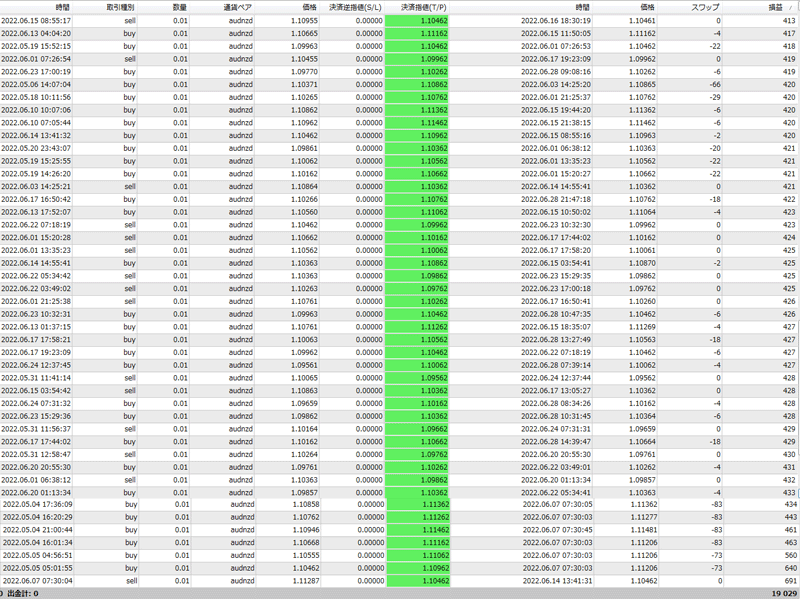Click the leftmost 時間 (open time) header
The height and width of the screenshot is (599, 800).
tap(63, 8)
